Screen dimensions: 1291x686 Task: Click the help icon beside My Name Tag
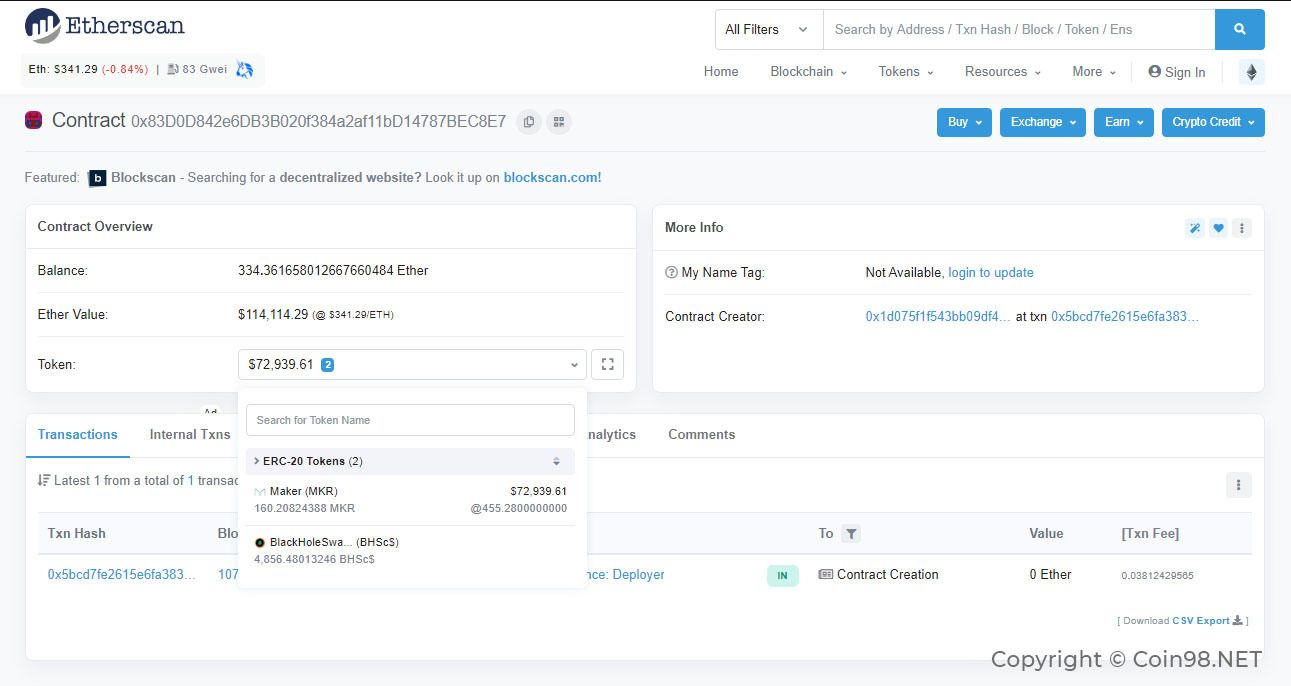[672, 273]
